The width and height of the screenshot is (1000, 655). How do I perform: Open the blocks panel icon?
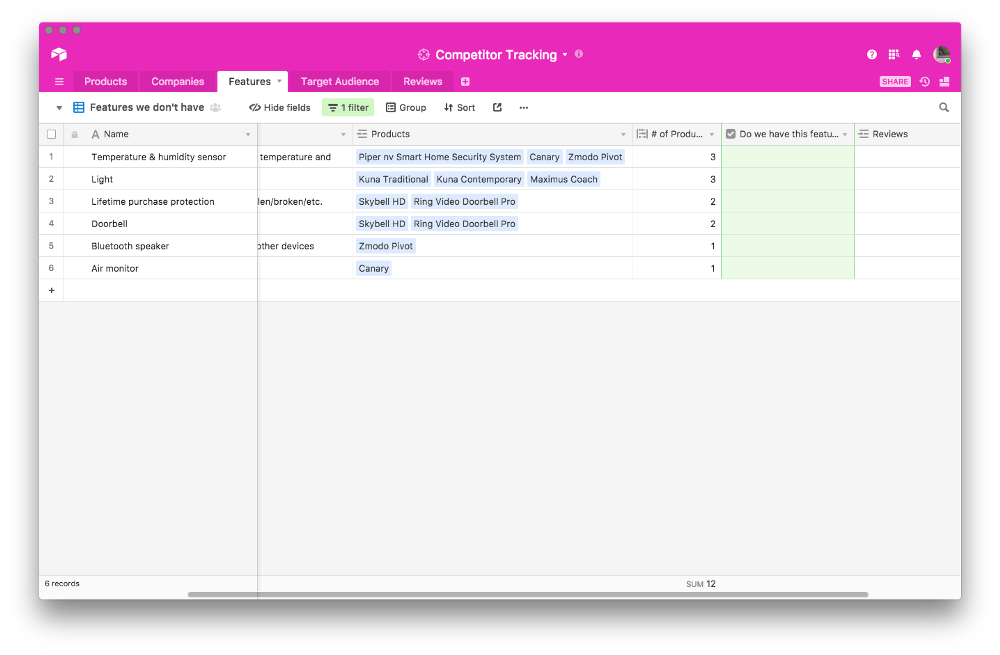coord(945,82)
